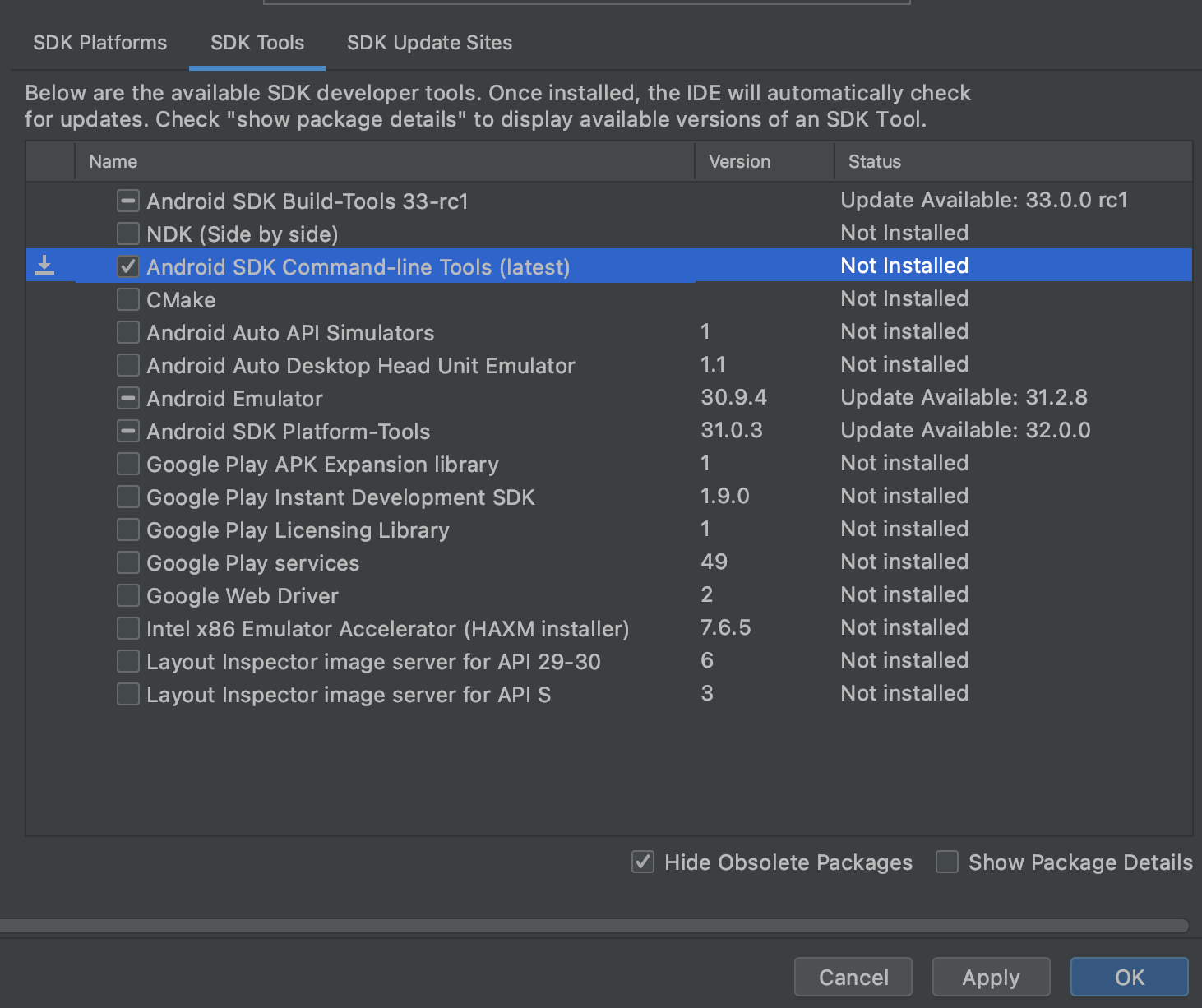Click version 49 of Google Play services
This screenshot has height=1008, width=1202.
[x=714, y=562]
